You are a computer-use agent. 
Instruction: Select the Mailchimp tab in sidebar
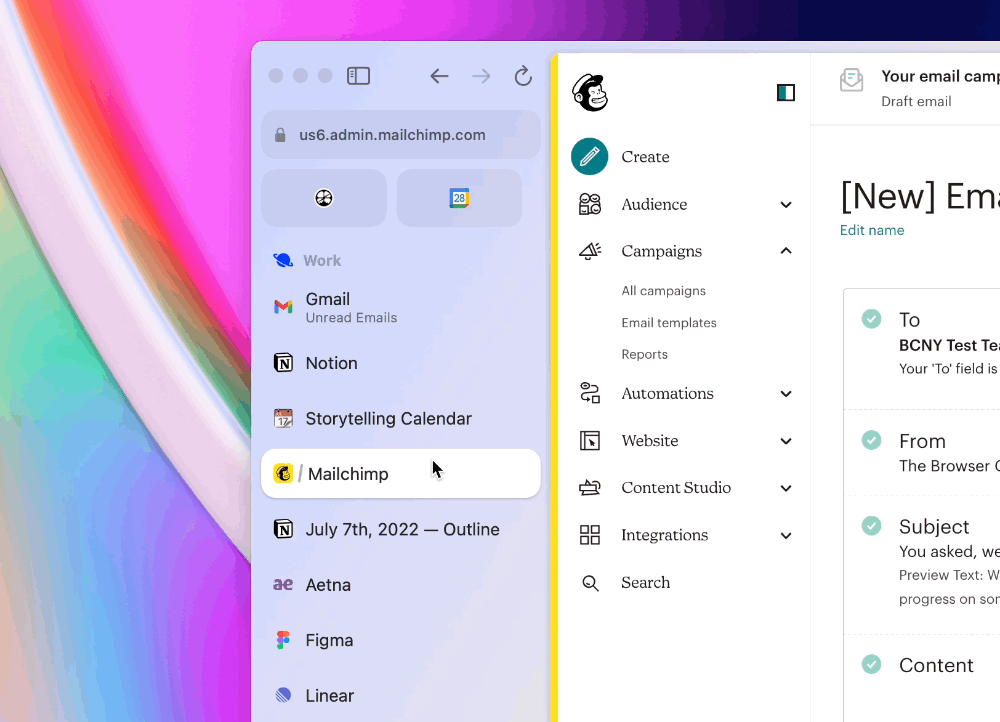pyautogui.click(x=401, y=474)
